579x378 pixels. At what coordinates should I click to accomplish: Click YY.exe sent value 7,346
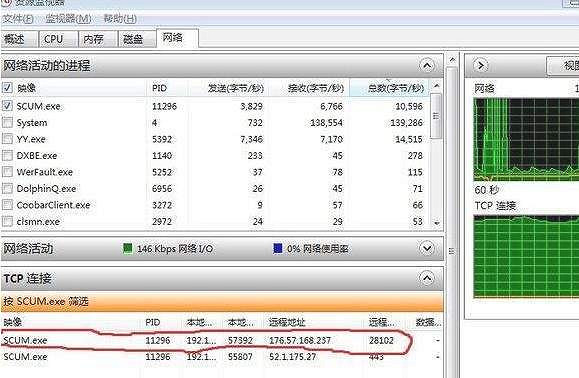point(251,139)
